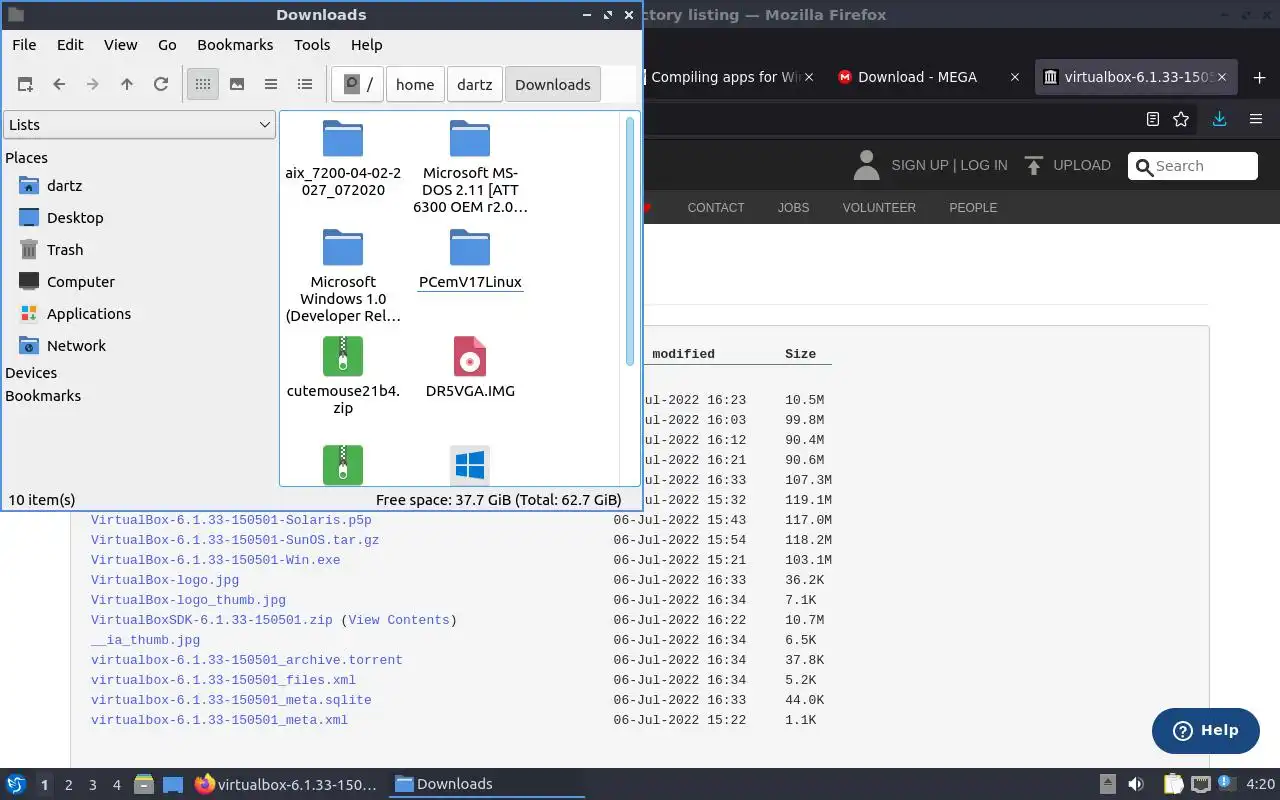The height and width of the screenshot is (800, 1280).
Task: Select the DR5VGA.IMG disk image
Action: click(x=470, y=367)
